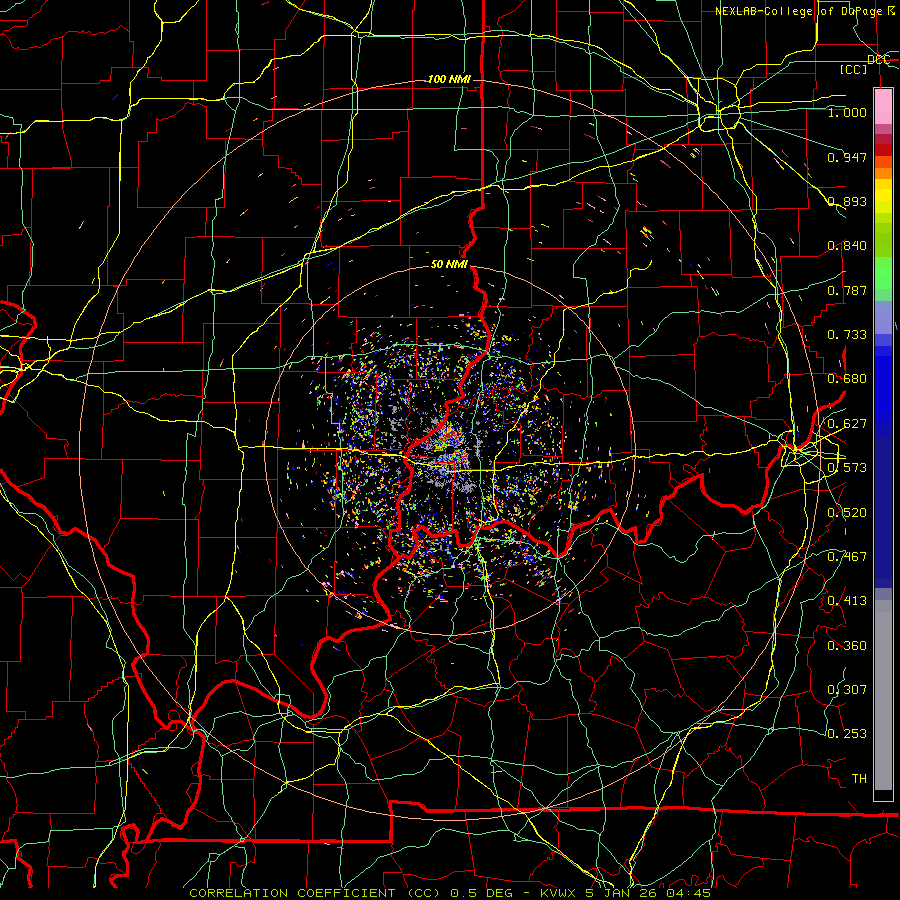Click the 0.840 scale label

point(847,246)
